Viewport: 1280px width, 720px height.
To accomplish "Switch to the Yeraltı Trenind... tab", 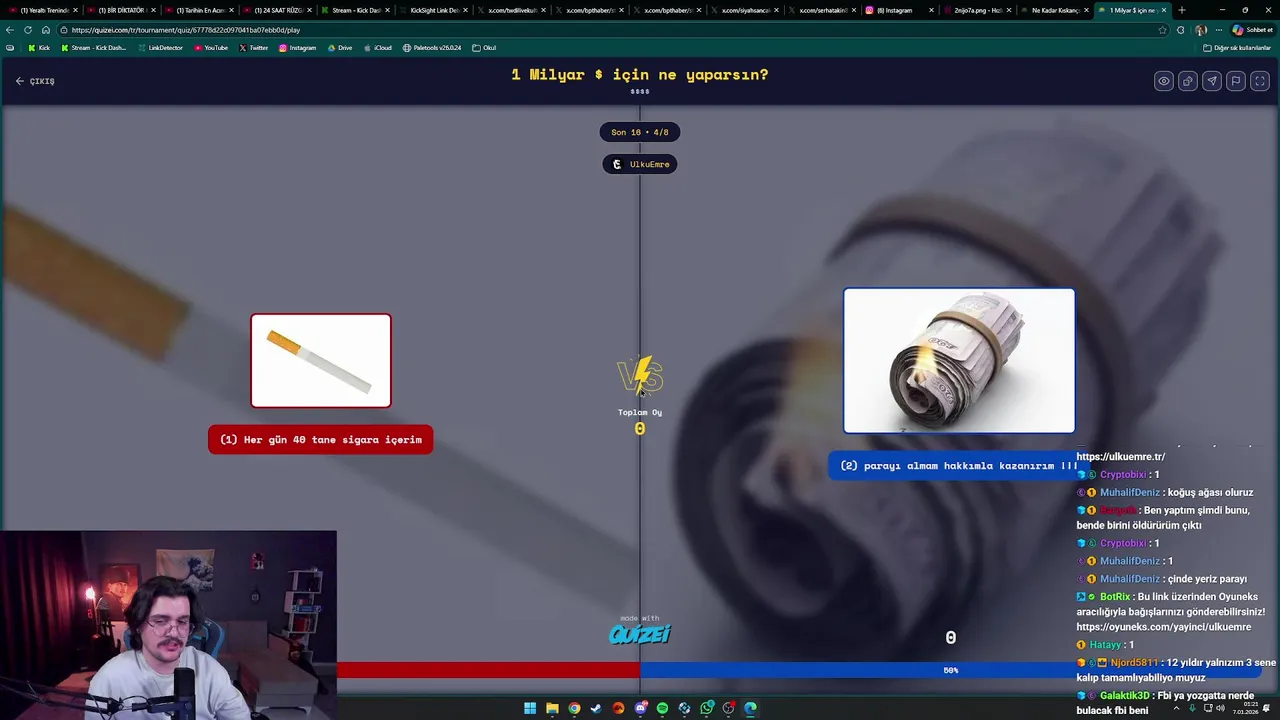I will (42, 10).
